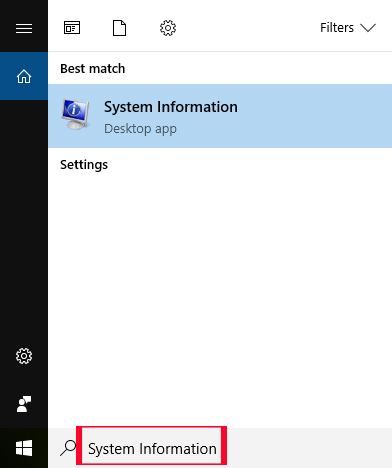Click the Feedback person icon
Screen dimensions: 392x468
(x=24, y=404)
